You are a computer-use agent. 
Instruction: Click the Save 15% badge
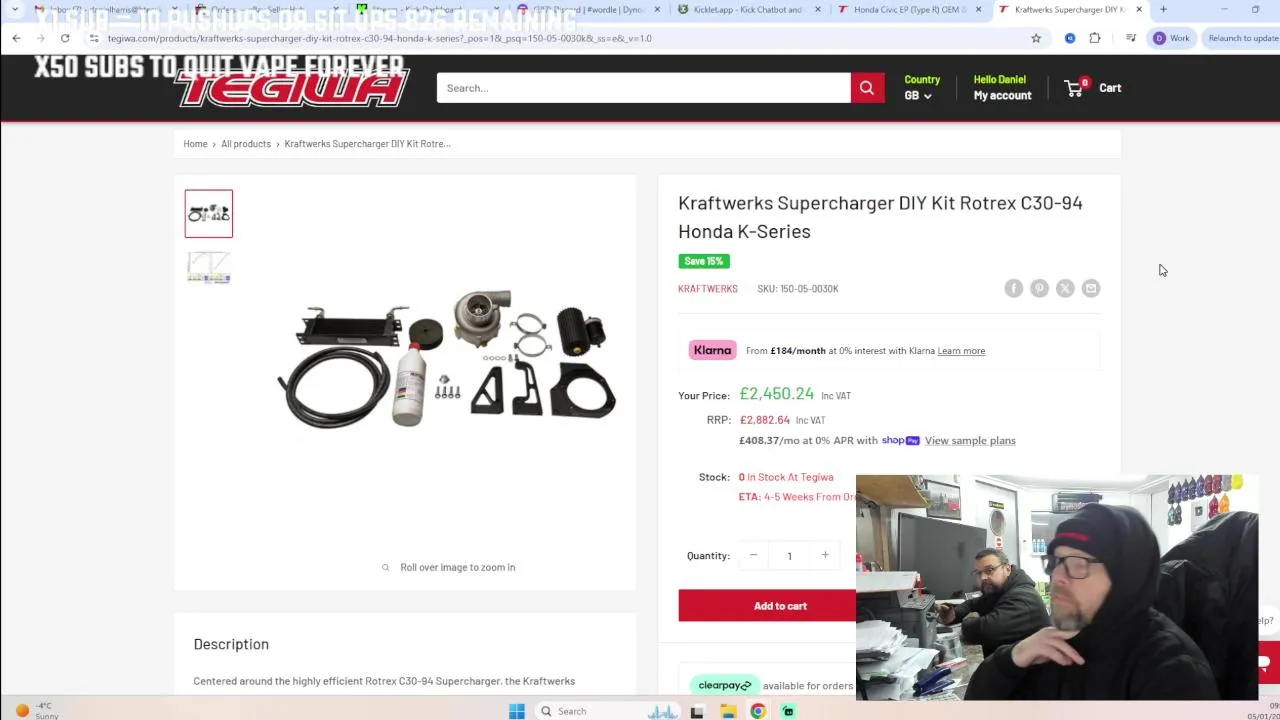(704, 261)
